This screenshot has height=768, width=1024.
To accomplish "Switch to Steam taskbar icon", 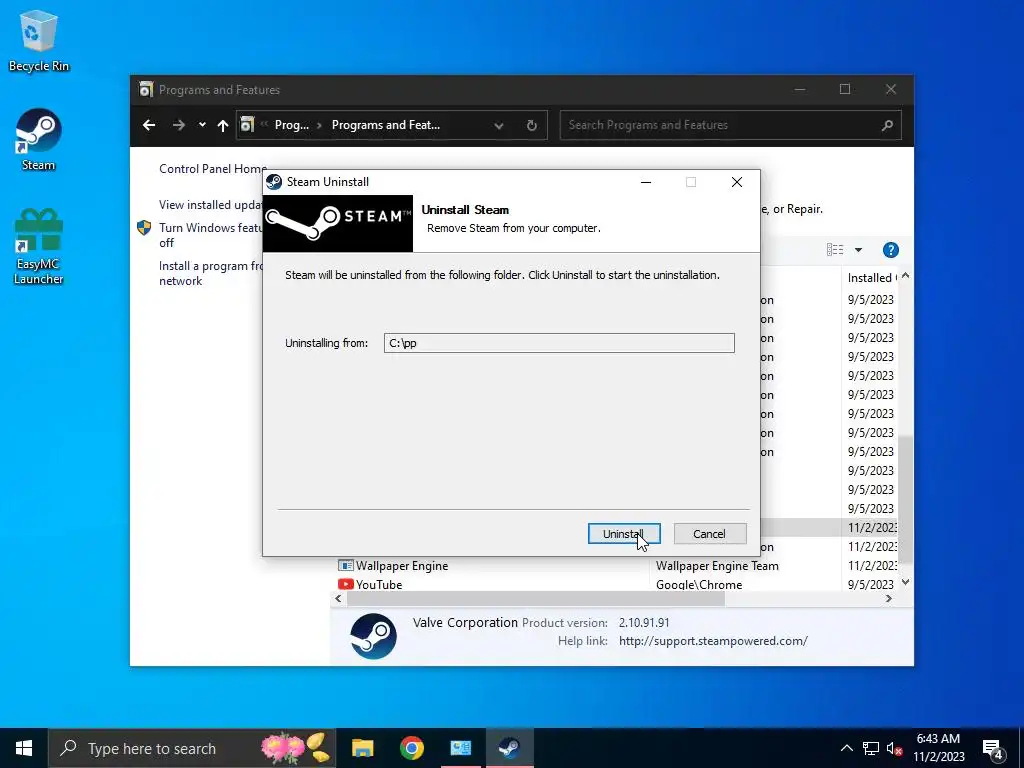I will click(x=509, y=748).
